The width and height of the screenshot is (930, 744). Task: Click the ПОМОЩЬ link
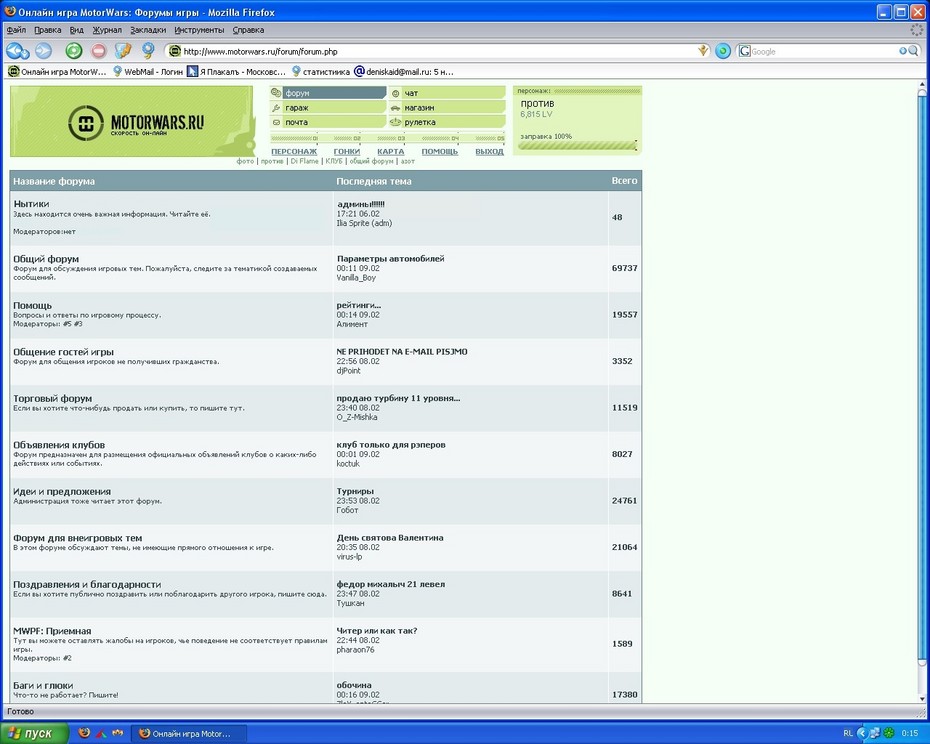(439, 151)
